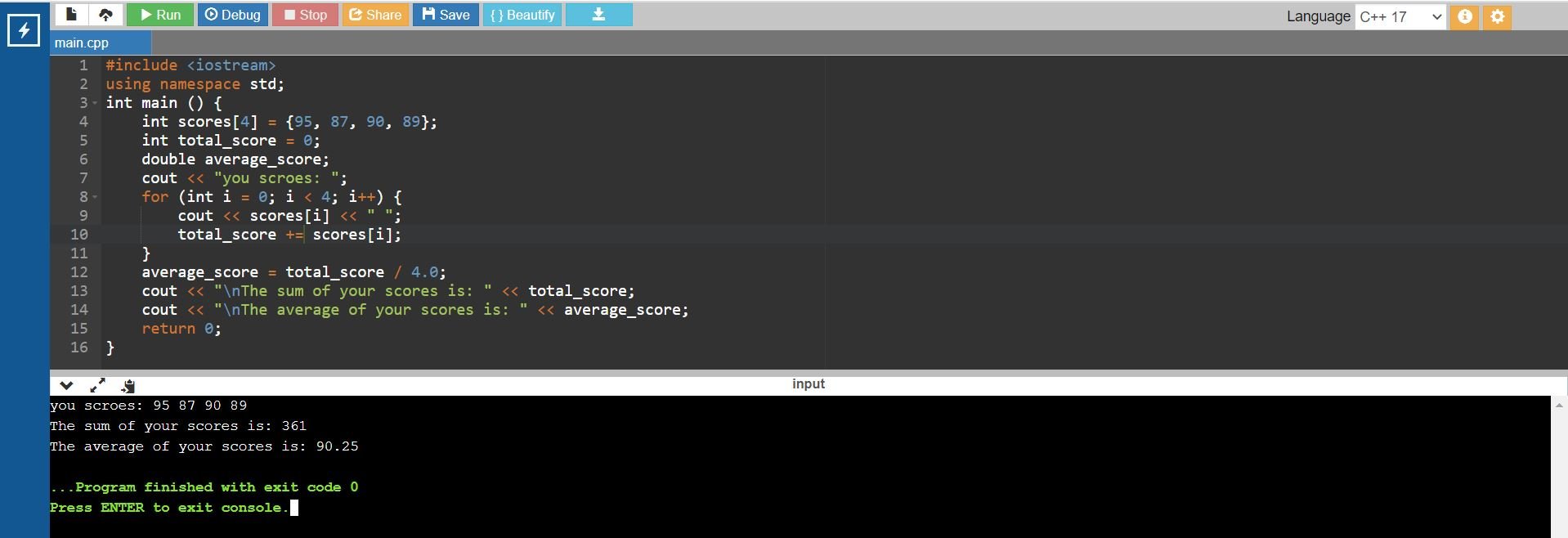Create a new file with the page icon
The image size is (1568, 538).
72,15
